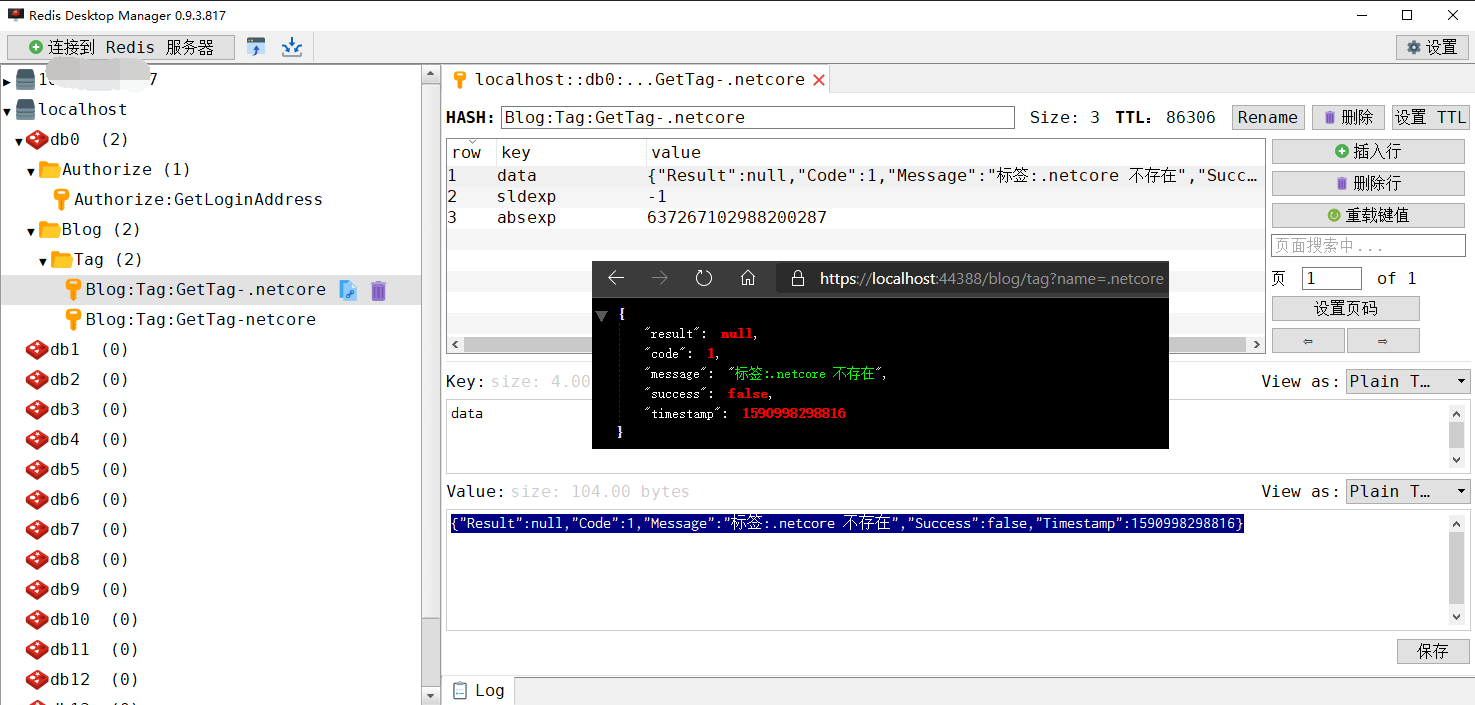Select the Authorize:GetLoginAddress key
This screenshot has height=705, width=1475.
pos(197,199)
